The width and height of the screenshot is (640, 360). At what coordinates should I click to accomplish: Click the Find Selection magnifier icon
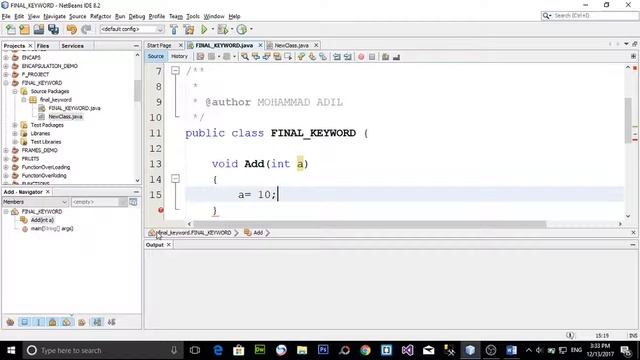coord(245,57)
